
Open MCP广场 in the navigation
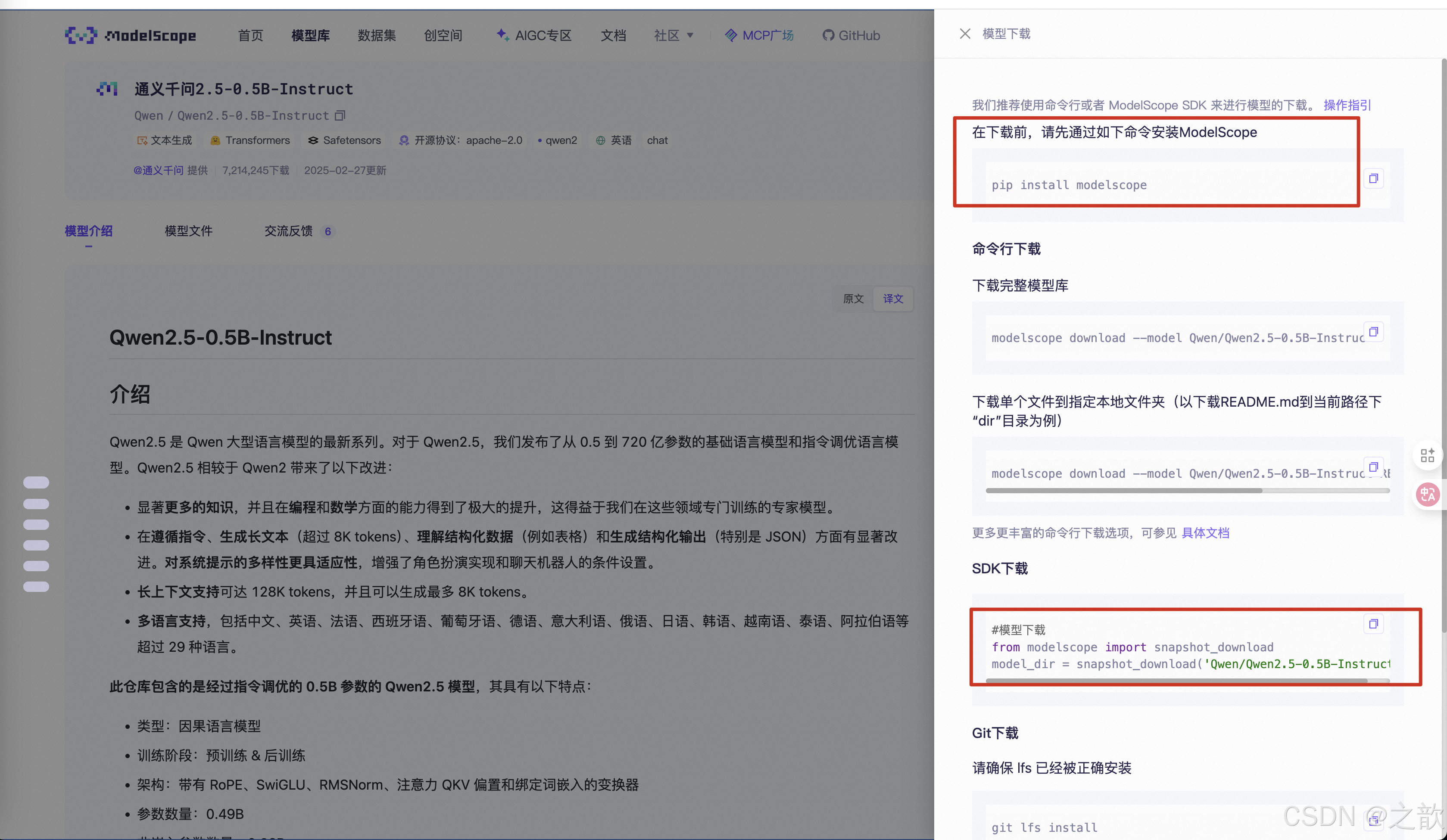point(759,36)
